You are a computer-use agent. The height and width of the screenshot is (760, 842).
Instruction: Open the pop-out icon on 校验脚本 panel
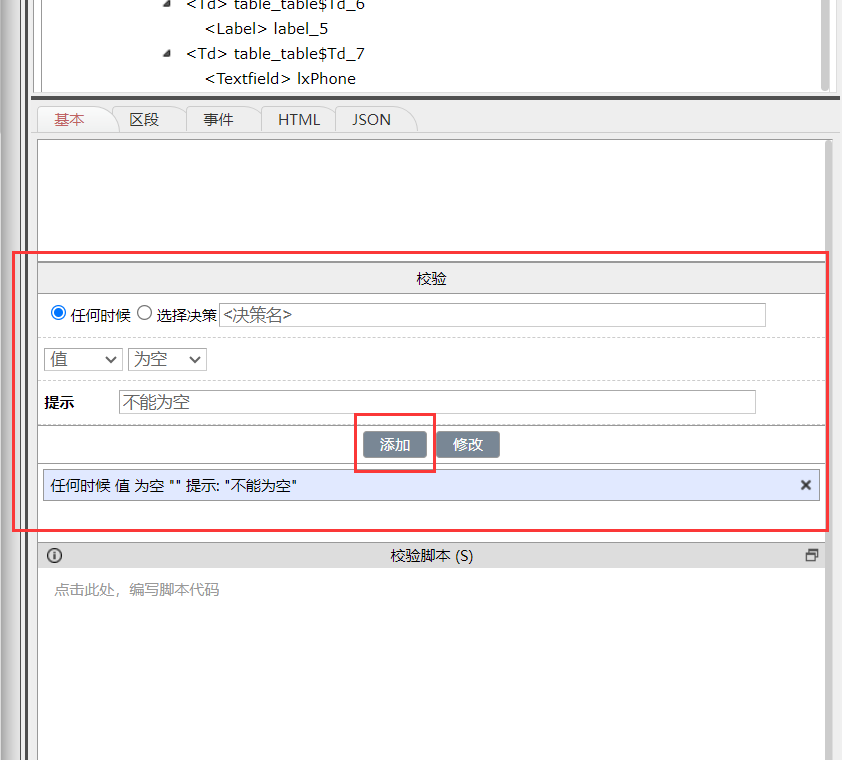point(812,554)
